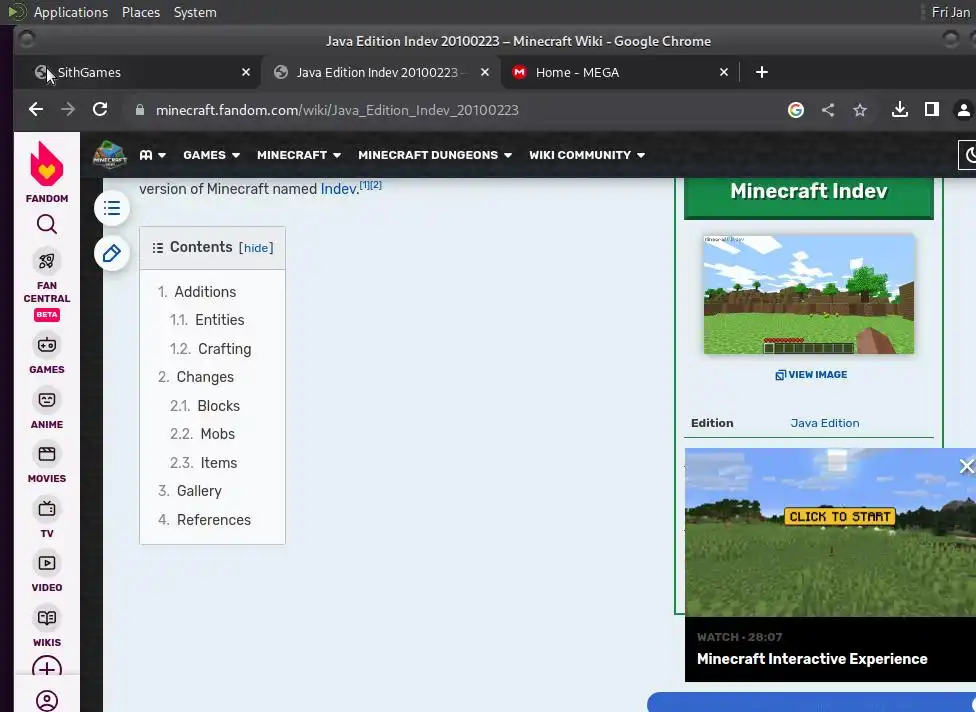This screenshot has width=976, height=712.
Task: Open Chrome downloads icon
Action: tap(899, 110)
